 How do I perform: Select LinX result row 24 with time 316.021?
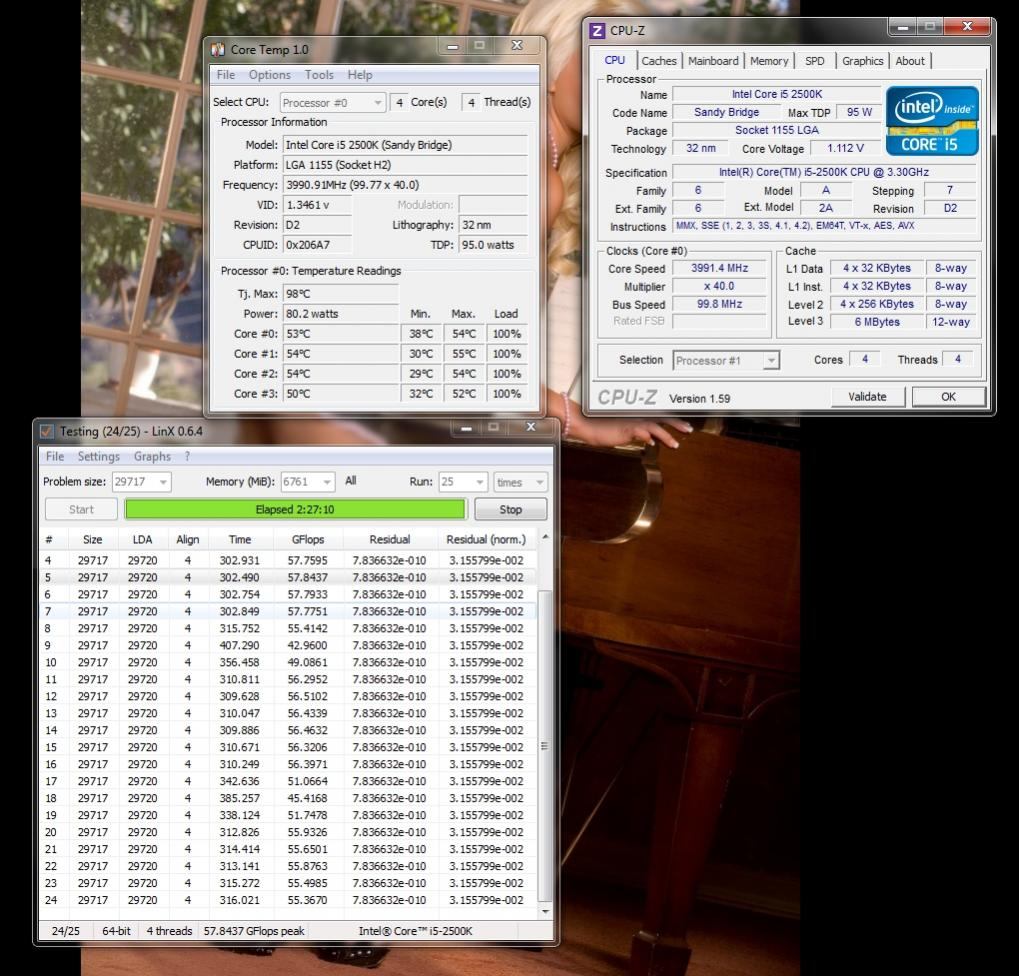(288, 900)
